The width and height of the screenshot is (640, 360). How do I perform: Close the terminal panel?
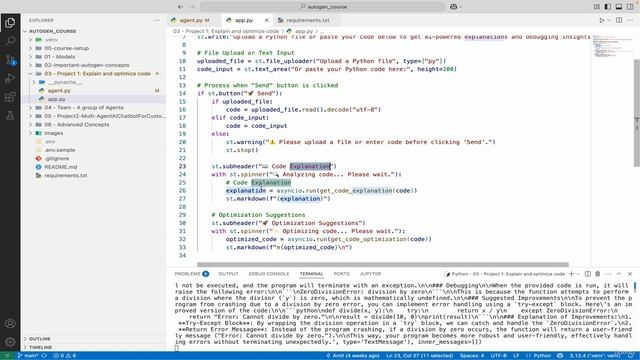click(x=630, y=274)
